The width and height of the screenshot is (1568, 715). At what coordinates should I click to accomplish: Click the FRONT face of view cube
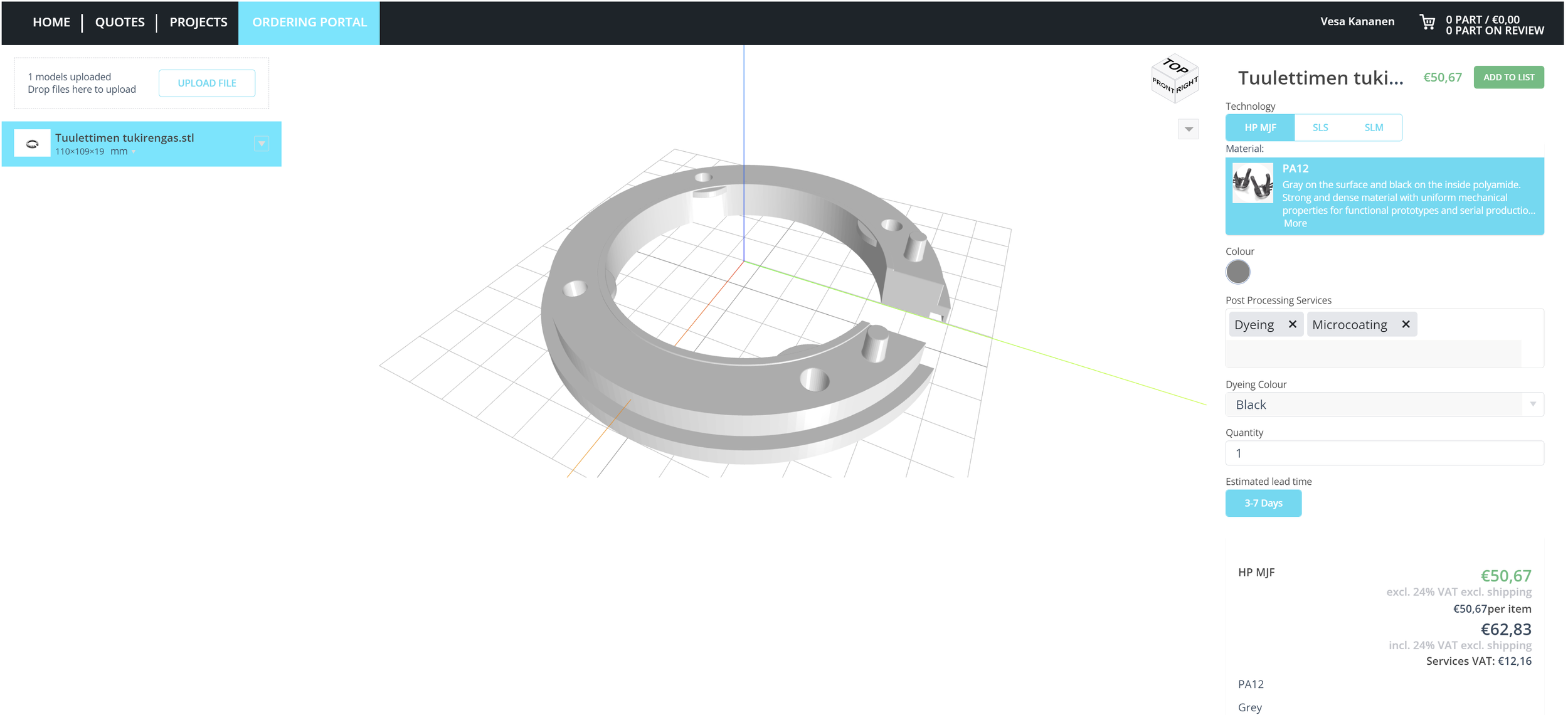point(1163,86)
